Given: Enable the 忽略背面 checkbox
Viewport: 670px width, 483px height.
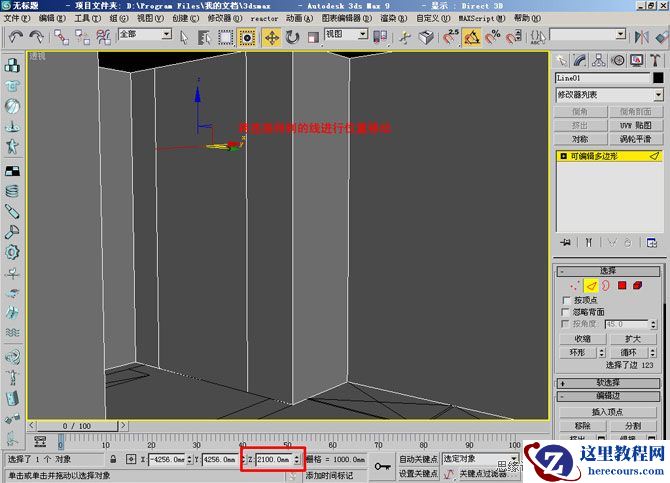Looking at the screenshot, I should click(x=566, y=312).
